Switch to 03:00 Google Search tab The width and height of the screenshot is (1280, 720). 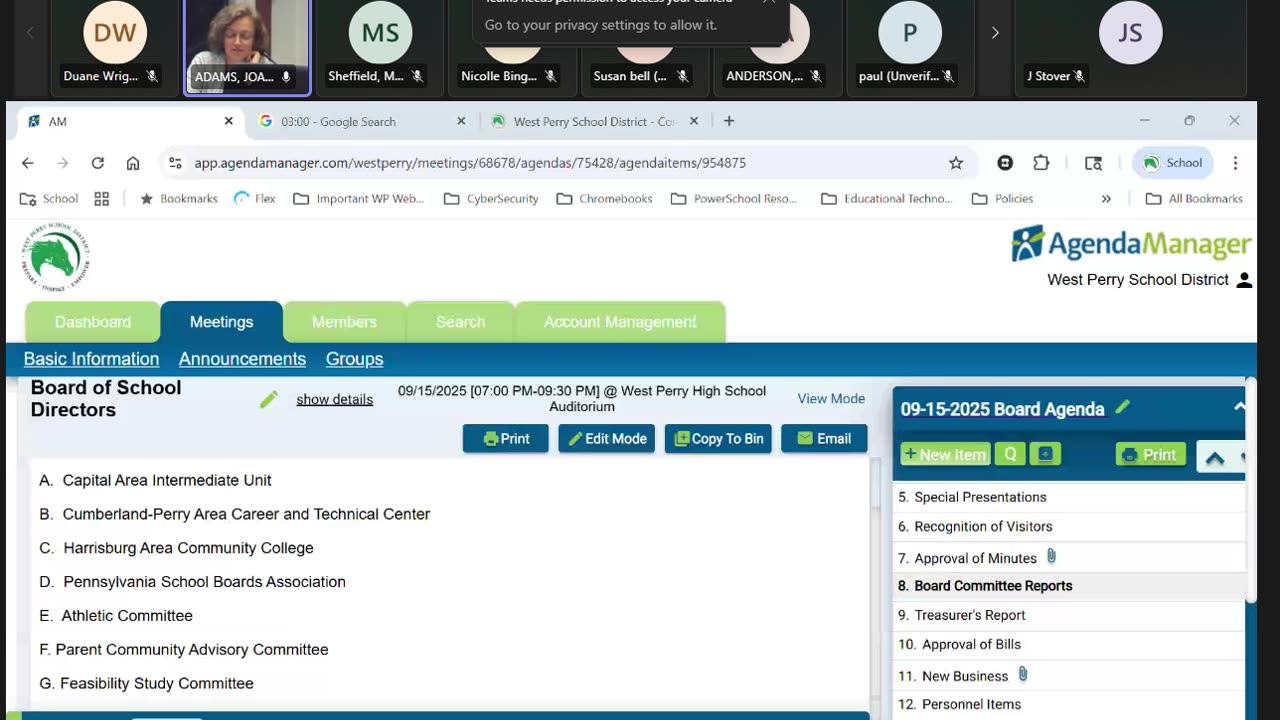[x=360, y=121]
